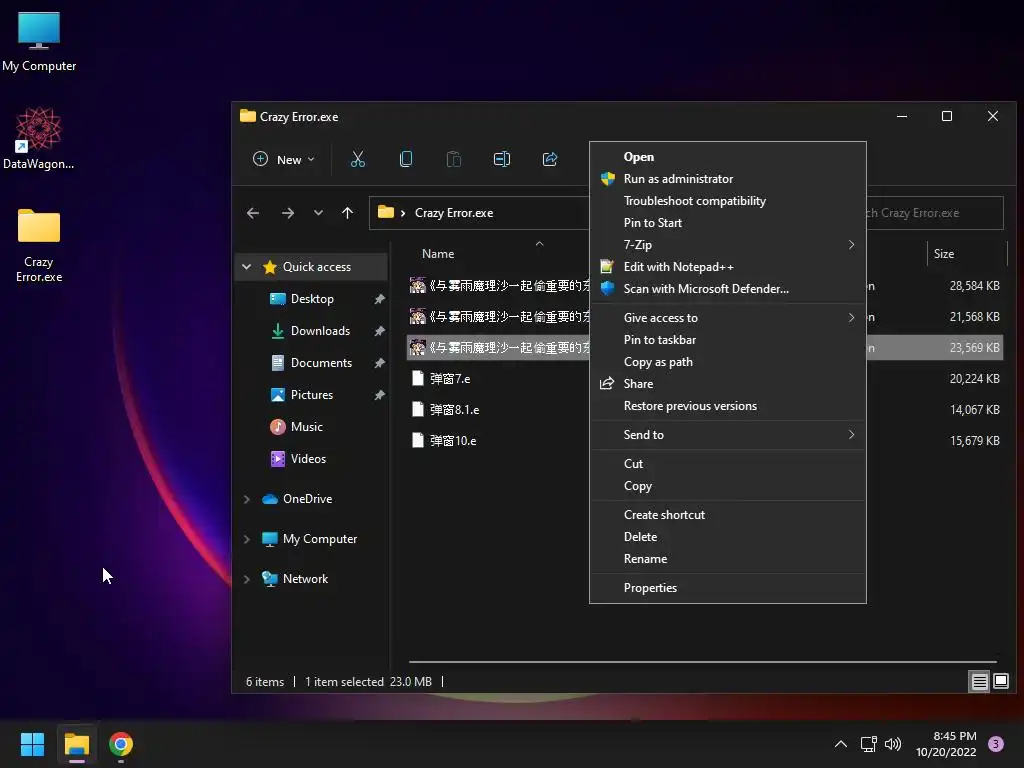Select Crazy Error.exe desktop folder
Screen dimensions: 1024x768
tap(39, 246)
